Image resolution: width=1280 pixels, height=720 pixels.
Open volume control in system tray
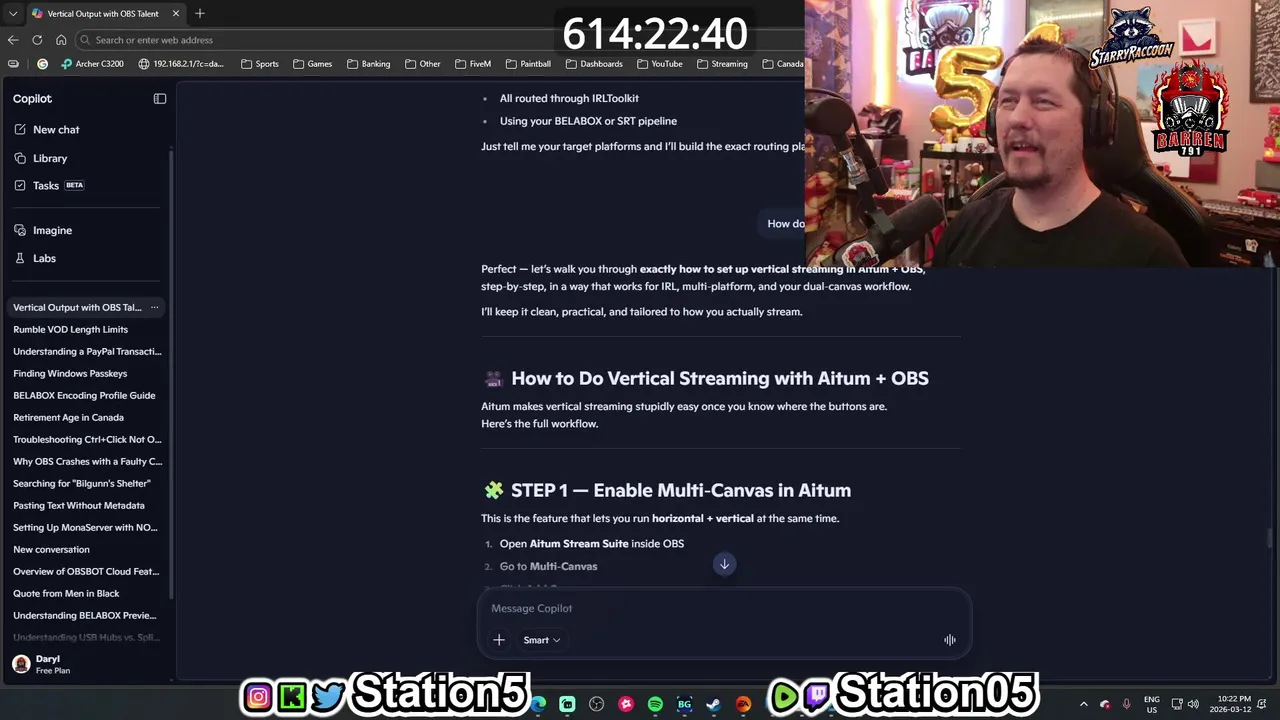coord(1193,704)
